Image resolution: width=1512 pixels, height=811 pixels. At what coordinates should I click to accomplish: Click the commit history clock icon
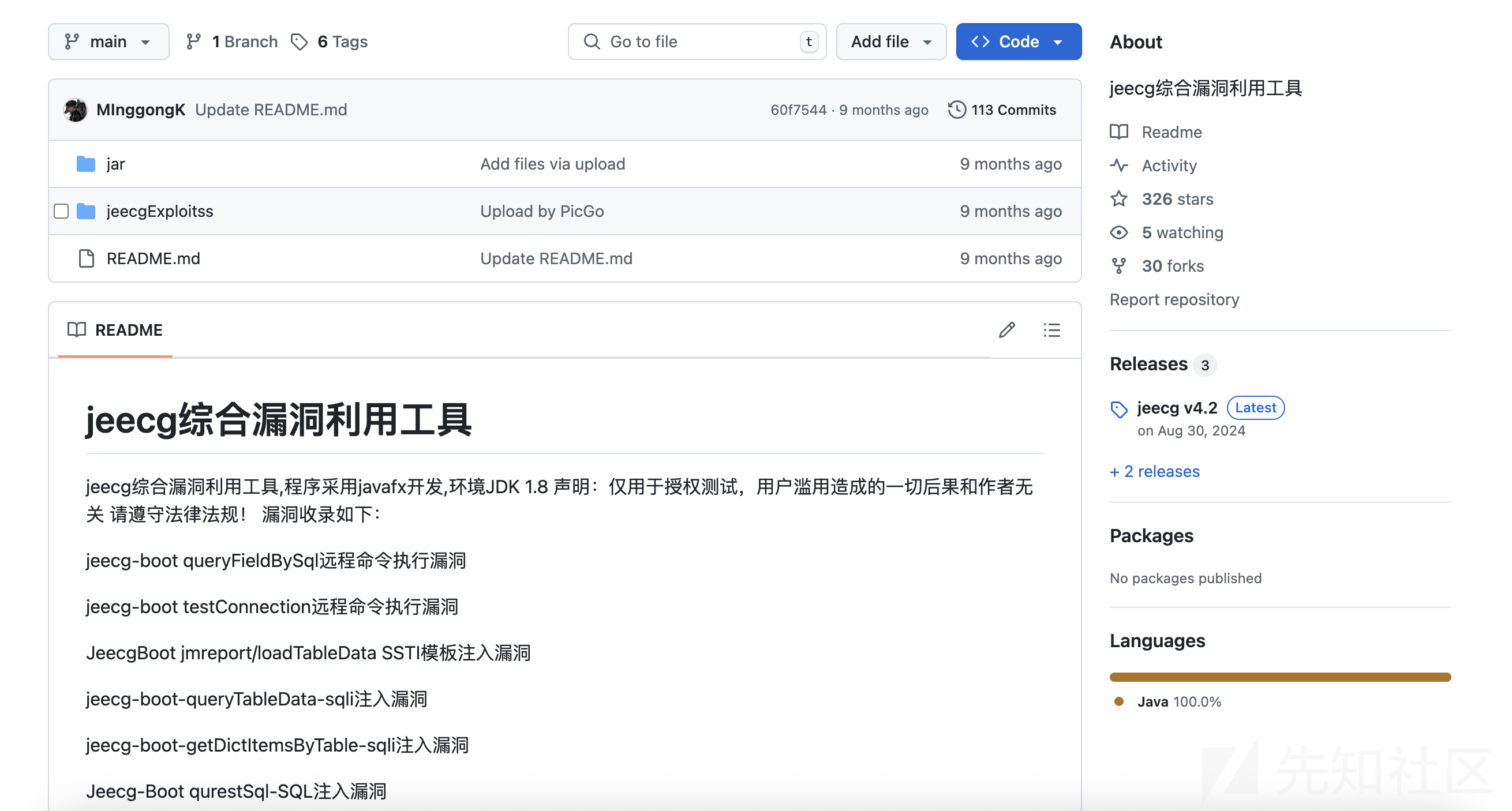[957, 110]
